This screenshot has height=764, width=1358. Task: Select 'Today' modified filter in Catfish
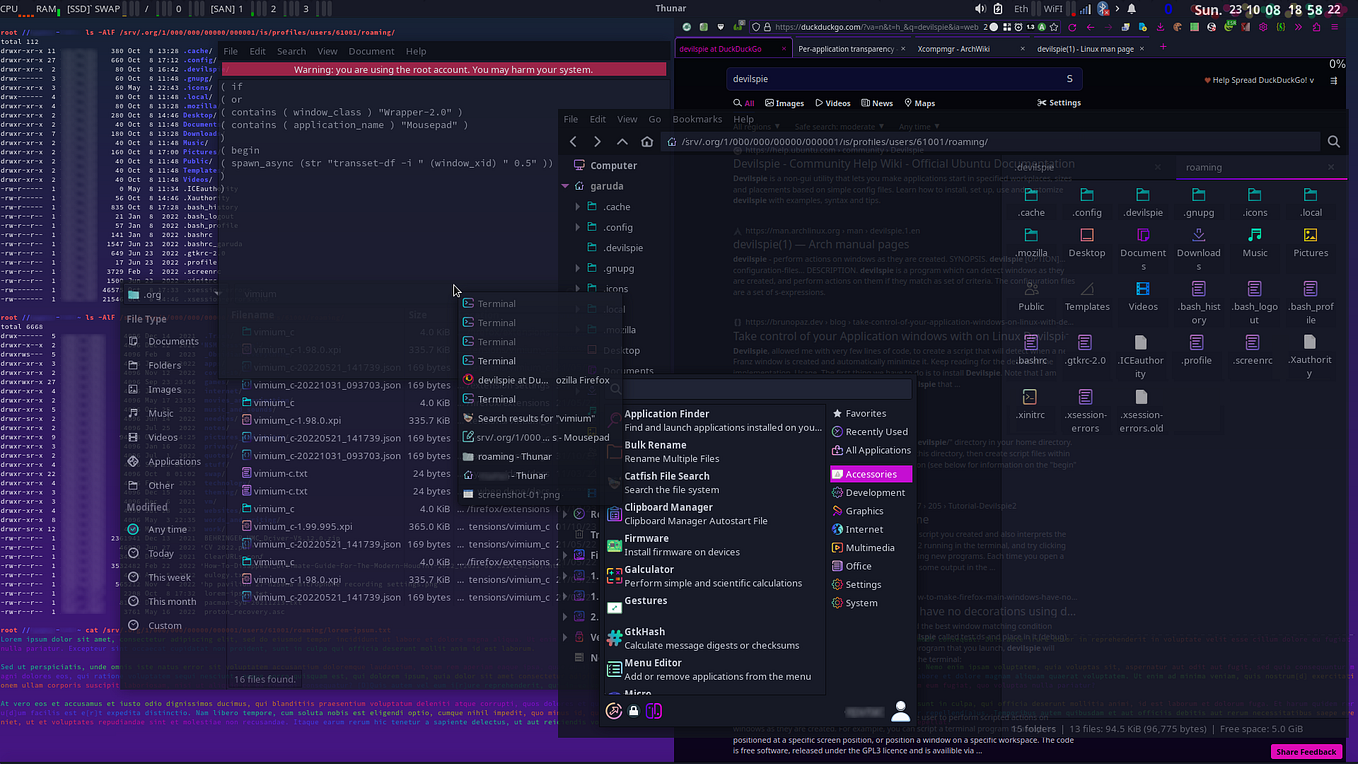click(x=151, y=553)
